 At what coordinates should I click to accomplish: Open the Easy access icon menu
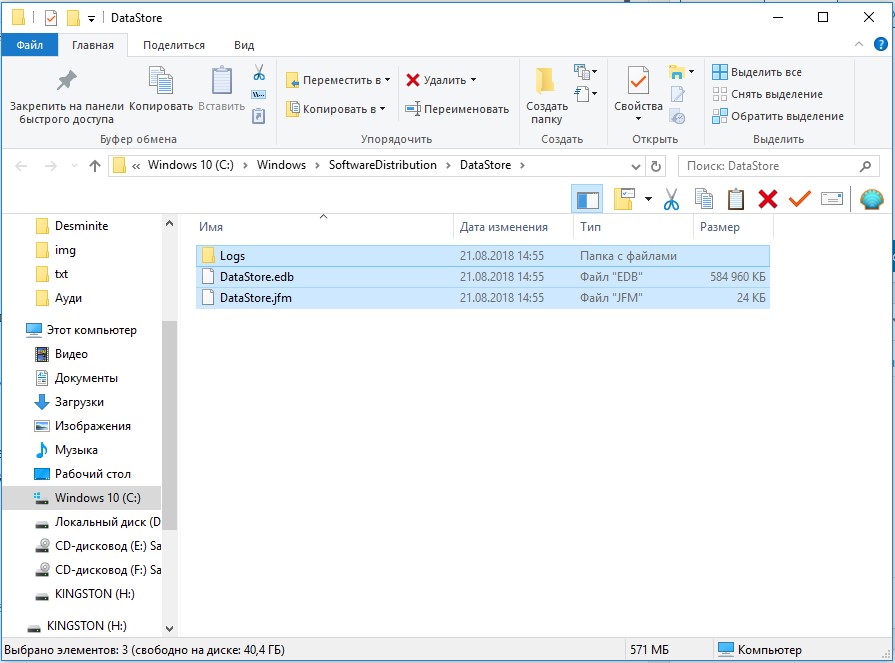click(586, 93)
